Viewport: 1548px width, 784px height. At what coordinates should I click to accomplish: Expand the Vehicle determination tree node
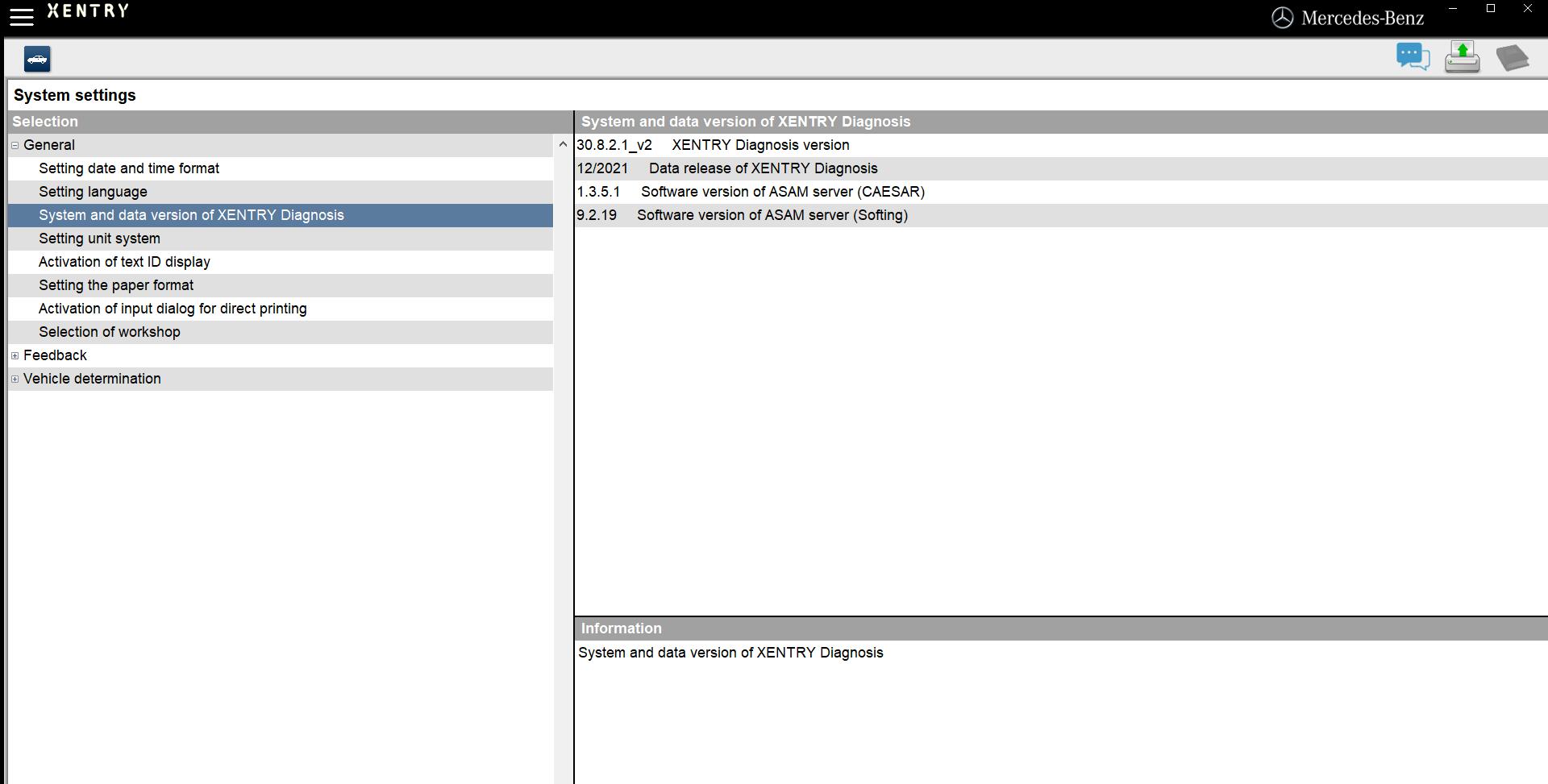(x=15, y=379)
